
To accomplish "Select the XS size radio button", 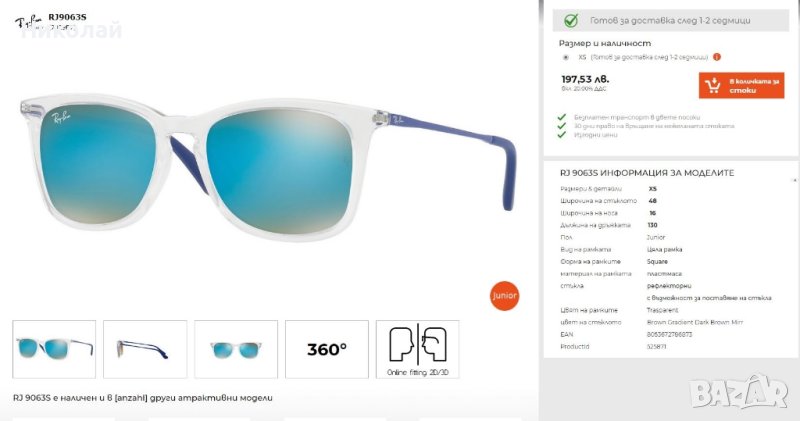I will pyautogui.click(x=566, y=57).
